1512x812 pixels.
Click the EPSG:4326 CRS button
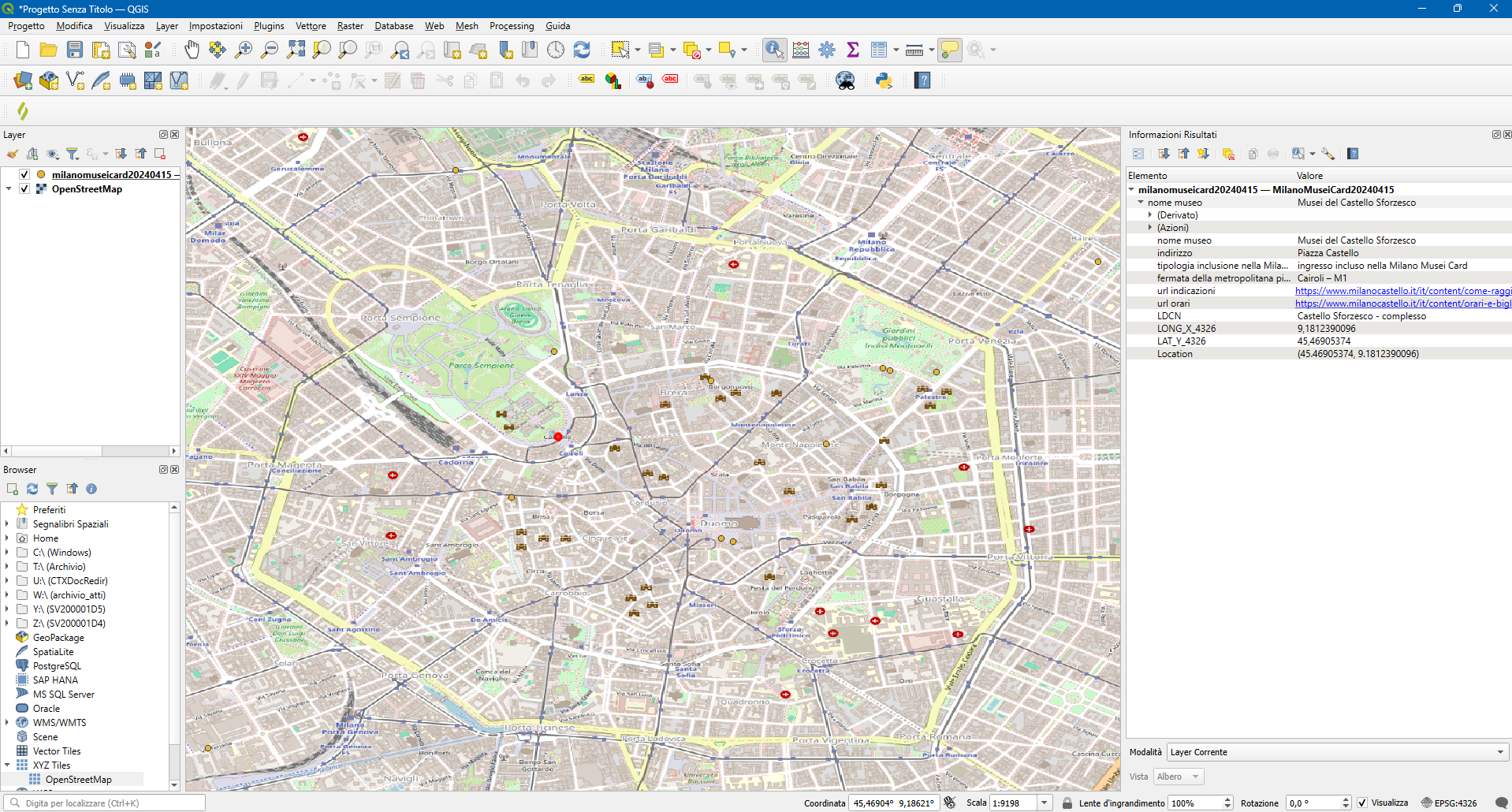1449,803
